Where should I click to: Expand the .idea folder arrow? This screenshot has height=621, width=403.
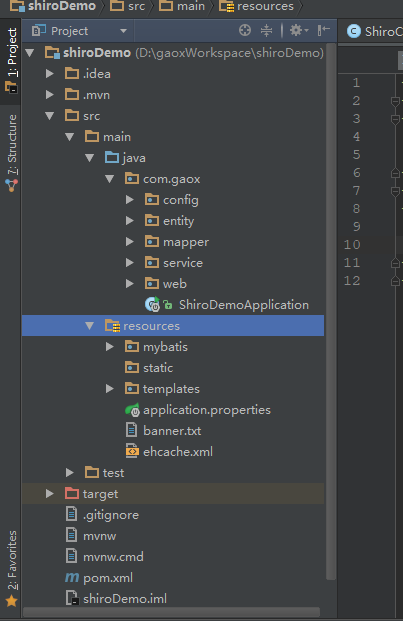click(x=49, y=74)
